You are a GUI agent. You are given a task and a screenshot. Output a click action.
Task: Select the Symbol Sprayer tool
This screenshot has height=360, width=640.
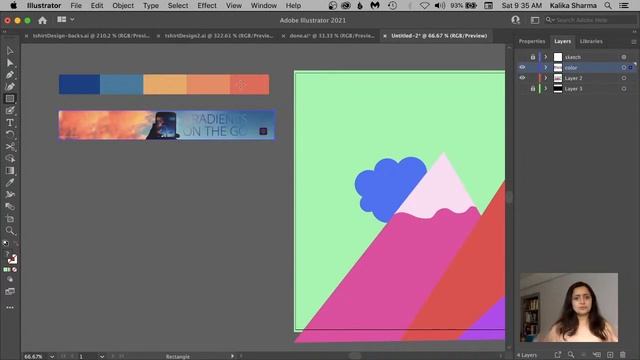point(10,194)
